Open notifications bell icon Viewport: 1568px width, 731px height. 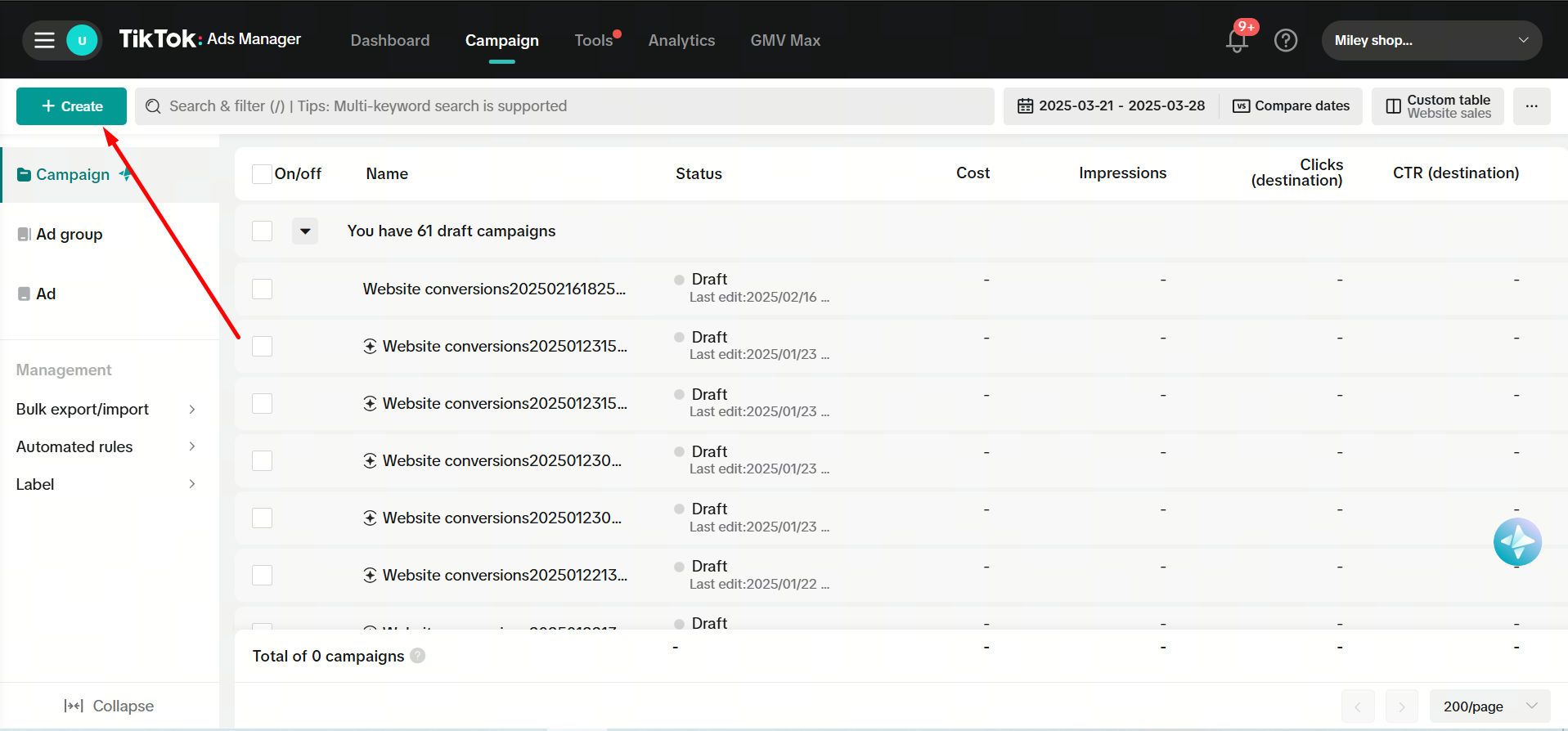(1237, 40)
